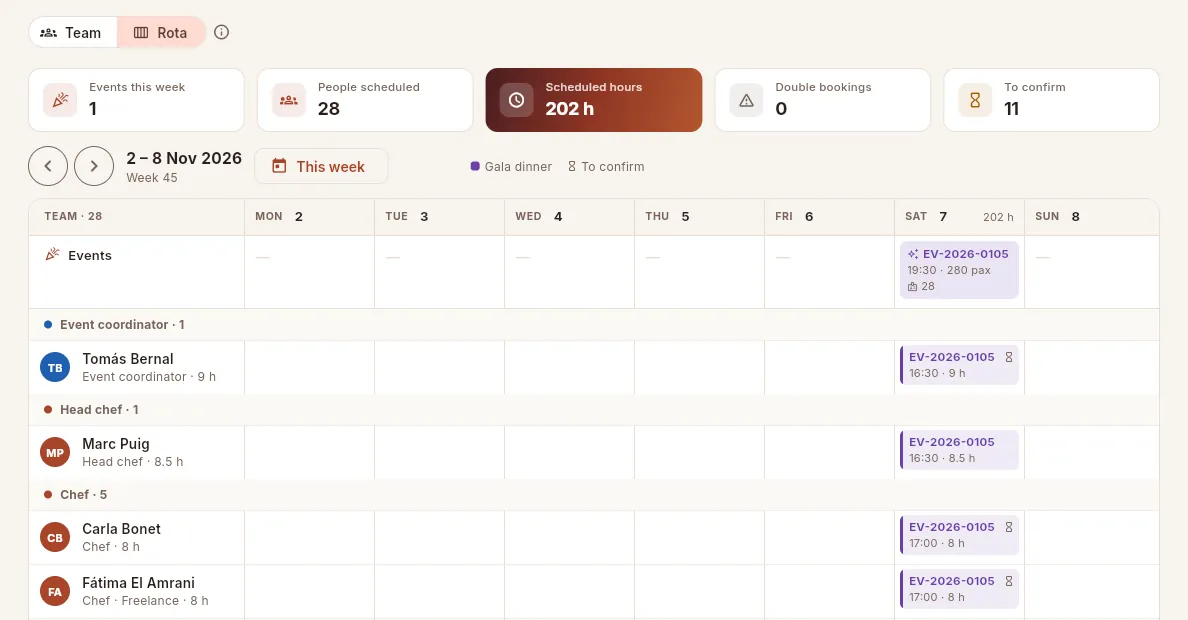
Task: Click the hourglass on Carla Bonet's shift
Action: [x=1008, y=527]
